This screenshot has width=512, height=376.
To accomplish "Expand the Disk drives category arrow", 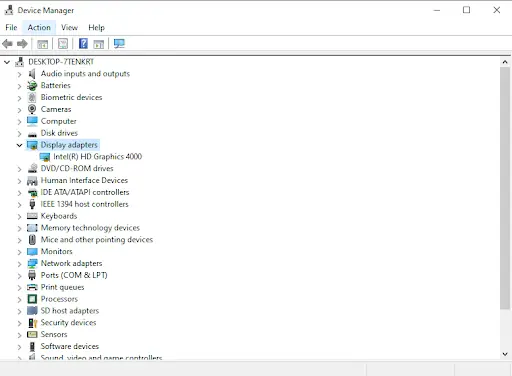I will [19, 133].
